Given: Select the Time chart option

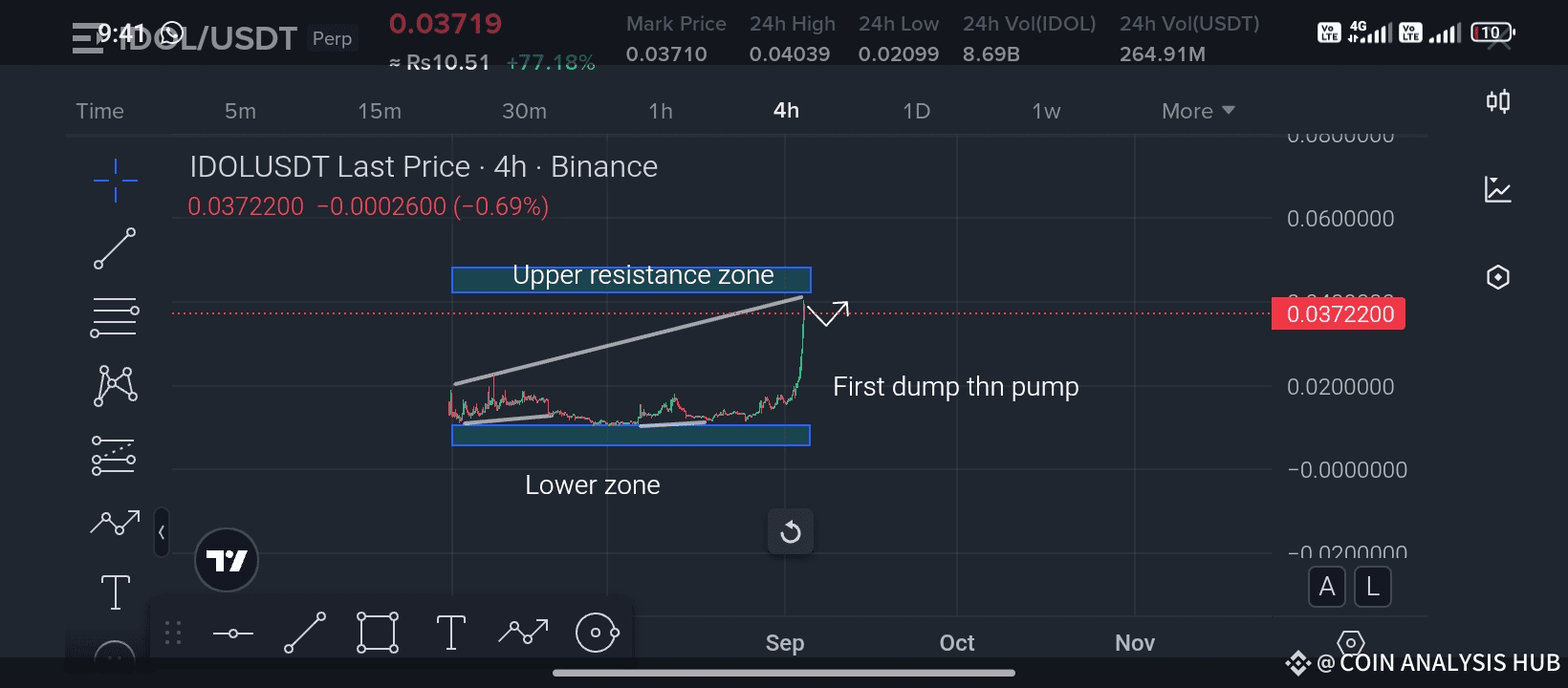Looking at the screenshot, I should pyautogui.click(x=99, y=111).
